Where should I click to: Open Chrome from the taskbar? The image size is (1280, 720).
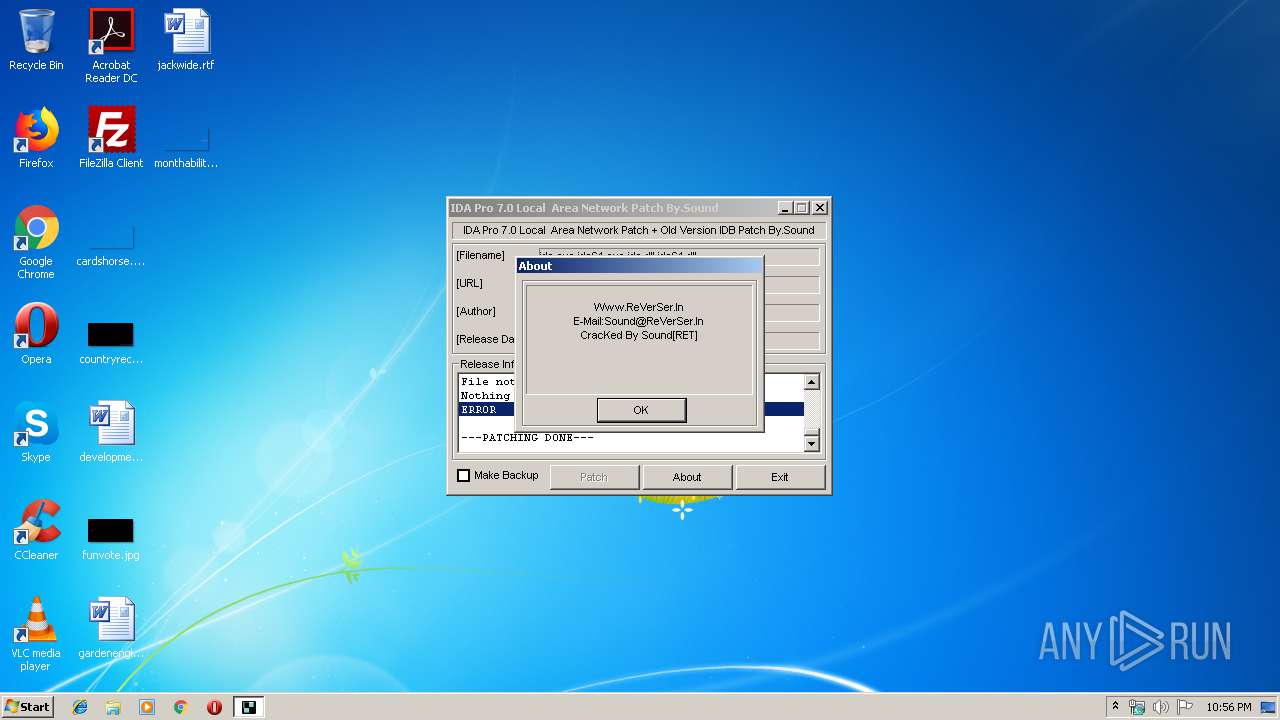(x=180, y=707)
